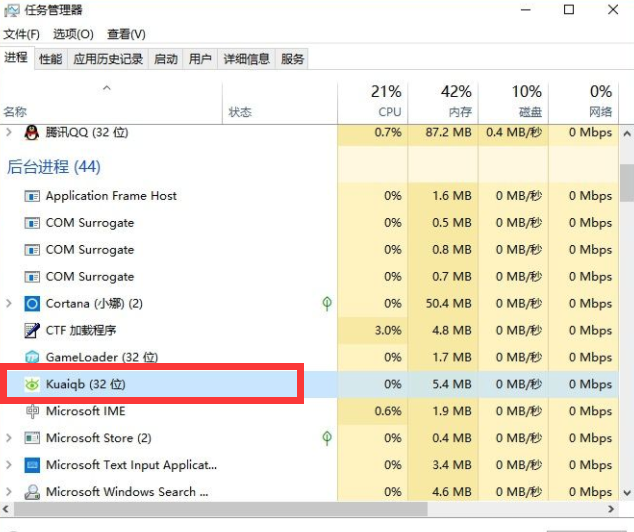Select the Tencent QQ penguin icon
634x532 pixels.
point(32,133)
